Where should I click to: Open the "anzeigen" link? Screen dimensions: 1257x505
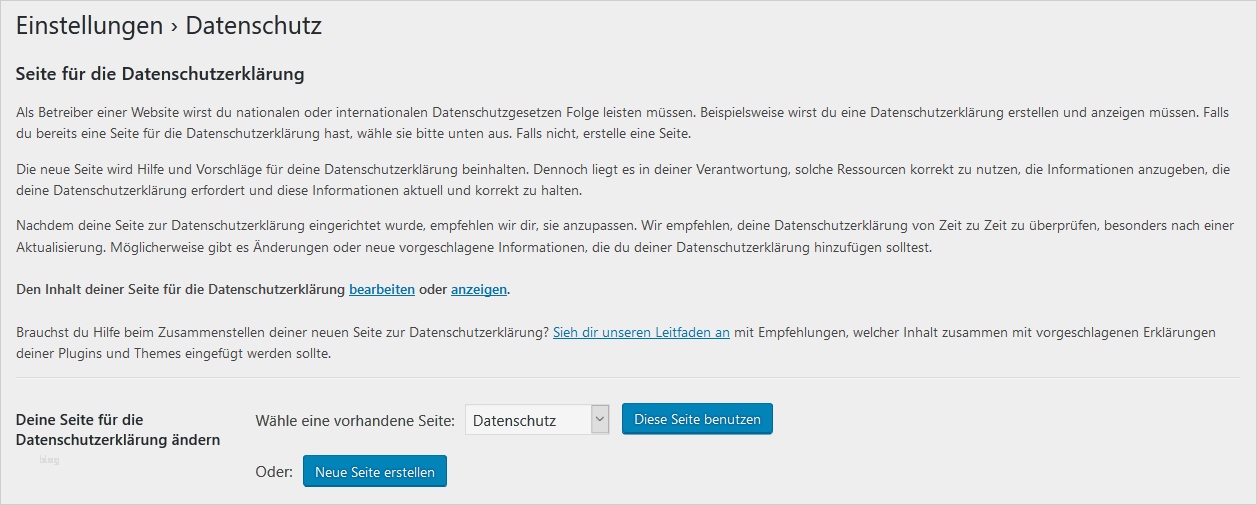pyautogui.click(x=479, y=290)
